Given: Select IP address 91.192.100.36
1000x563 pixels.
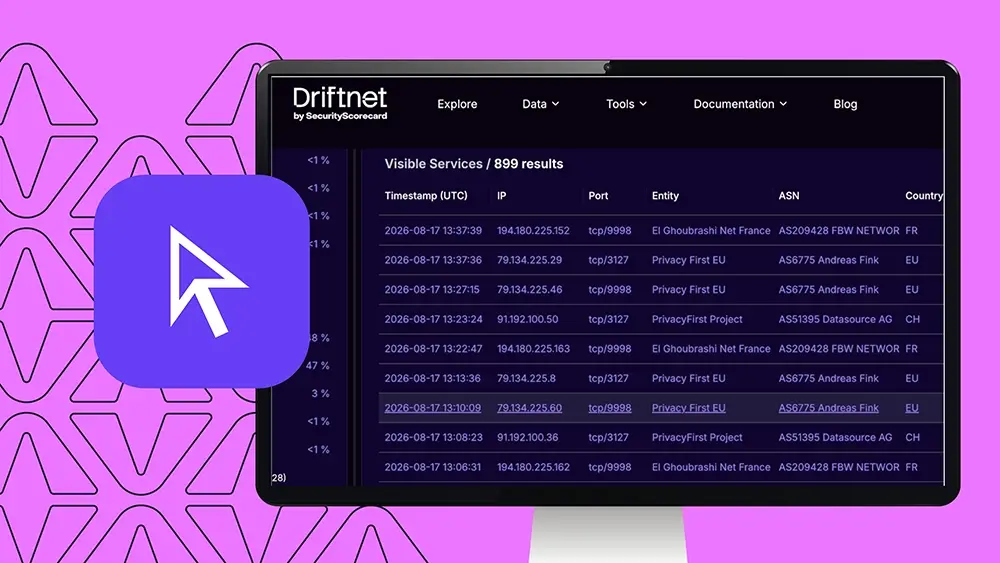Looking at the screenshot, I should coord(527,437).
